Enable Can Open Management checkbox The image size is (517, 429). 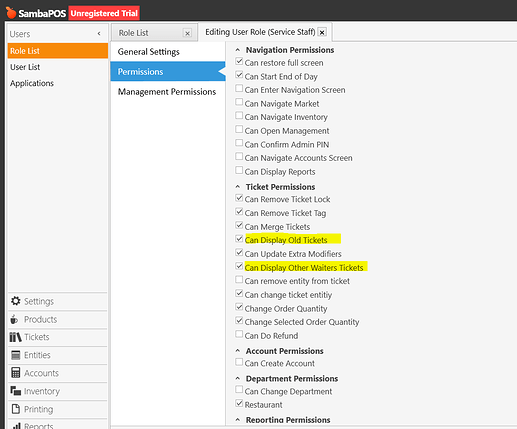point(239,129)
